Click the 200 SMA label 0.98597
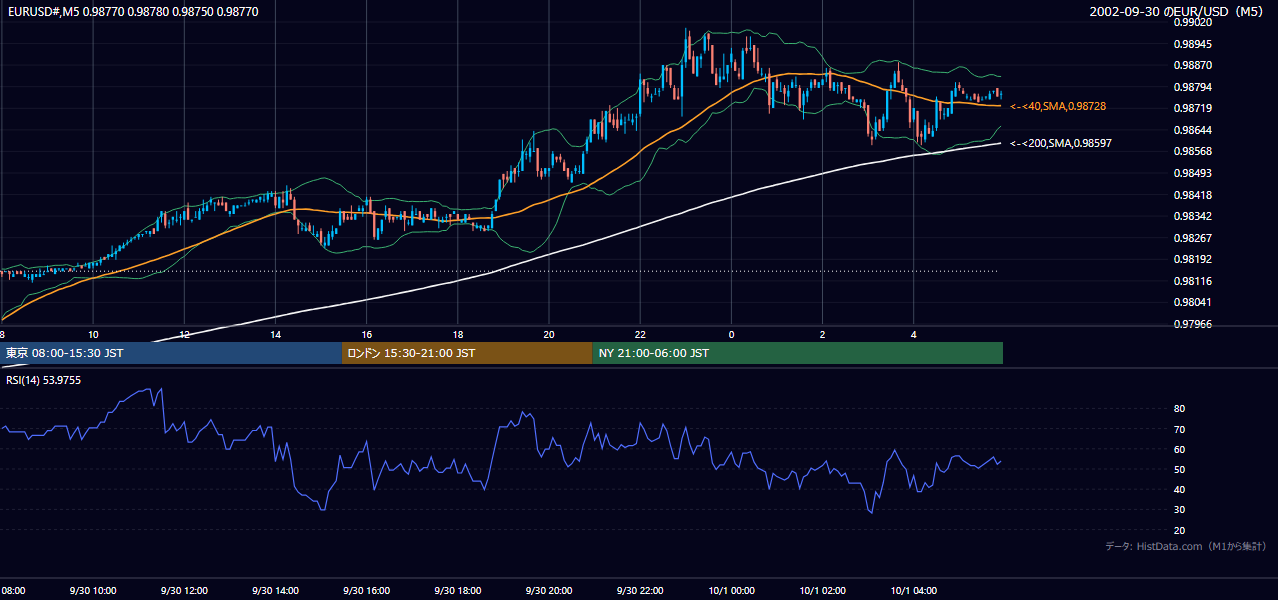The height and width of the screenshot is (600, 1278). [1062, 144]
